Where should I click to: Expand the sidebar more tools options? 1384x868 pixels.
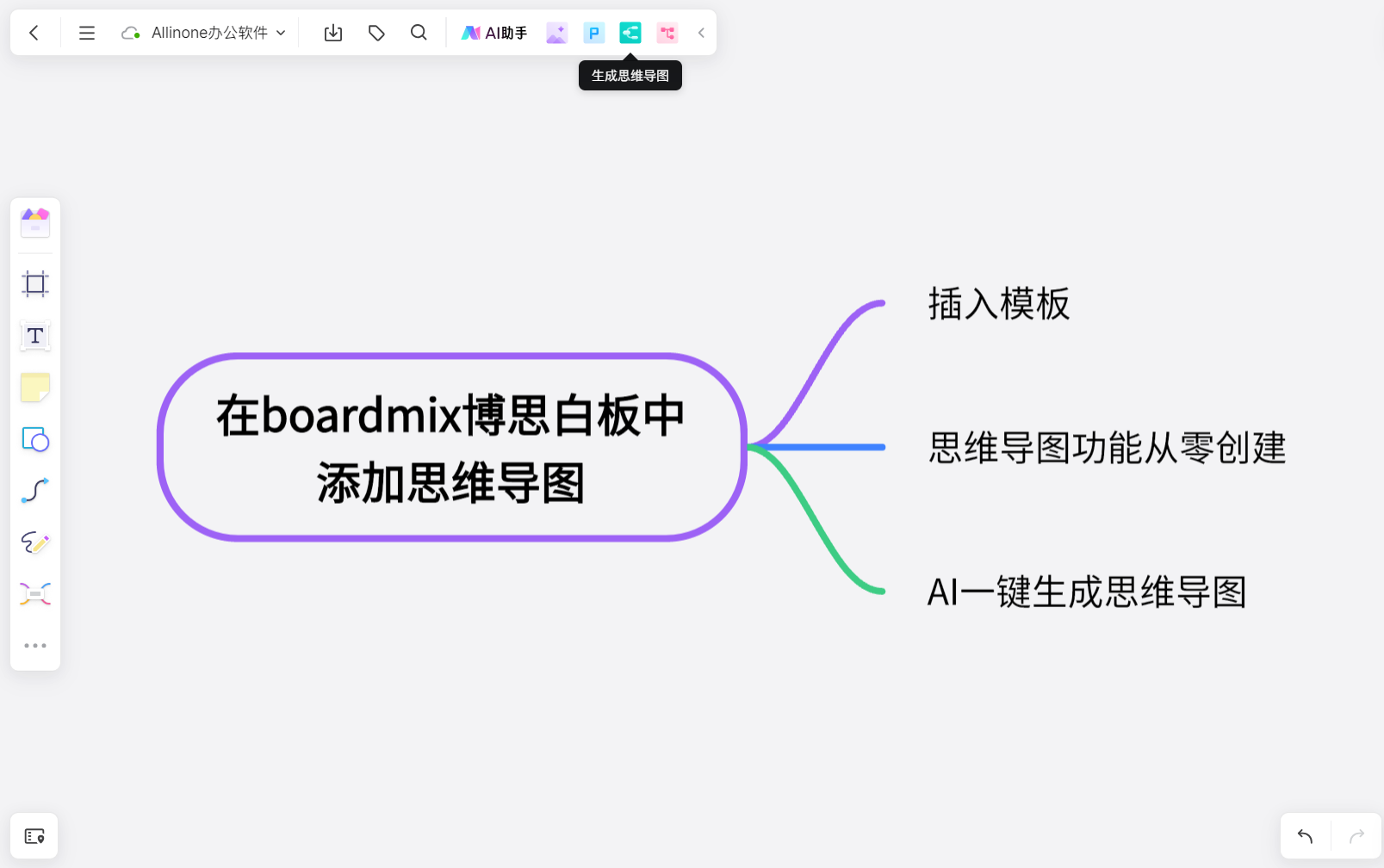pyautogui.click(x=34, y=645)
